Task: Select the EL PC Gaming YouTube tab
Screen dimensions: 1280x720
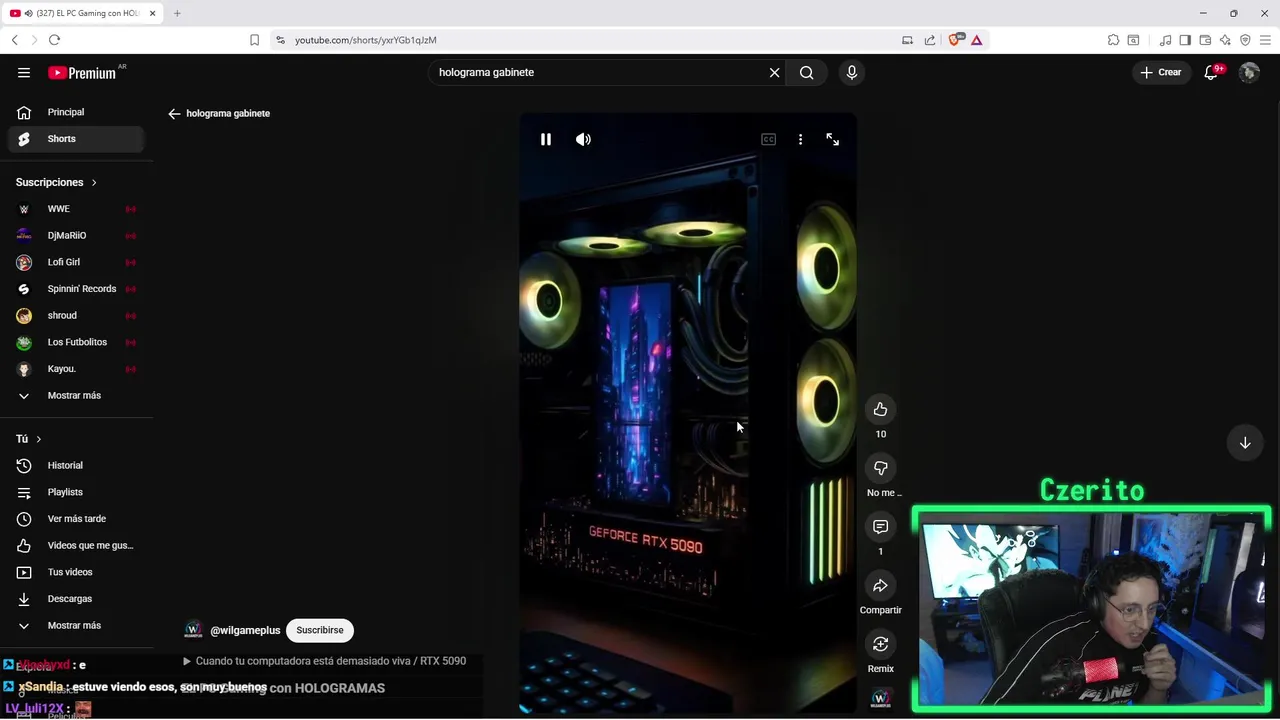Action: click(84, 13)
